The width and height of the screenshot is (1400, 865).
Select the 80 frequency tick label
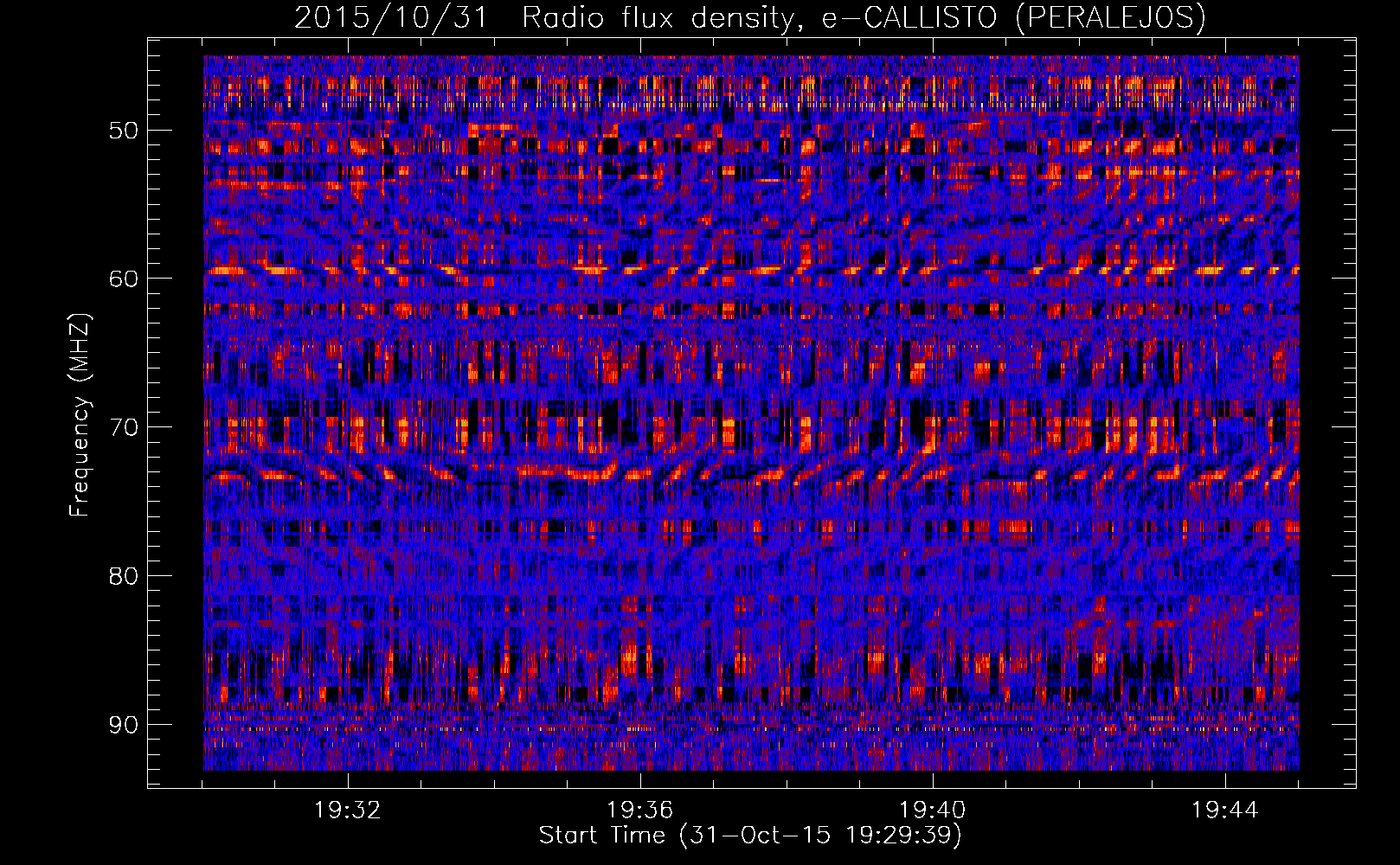point(123,576)
